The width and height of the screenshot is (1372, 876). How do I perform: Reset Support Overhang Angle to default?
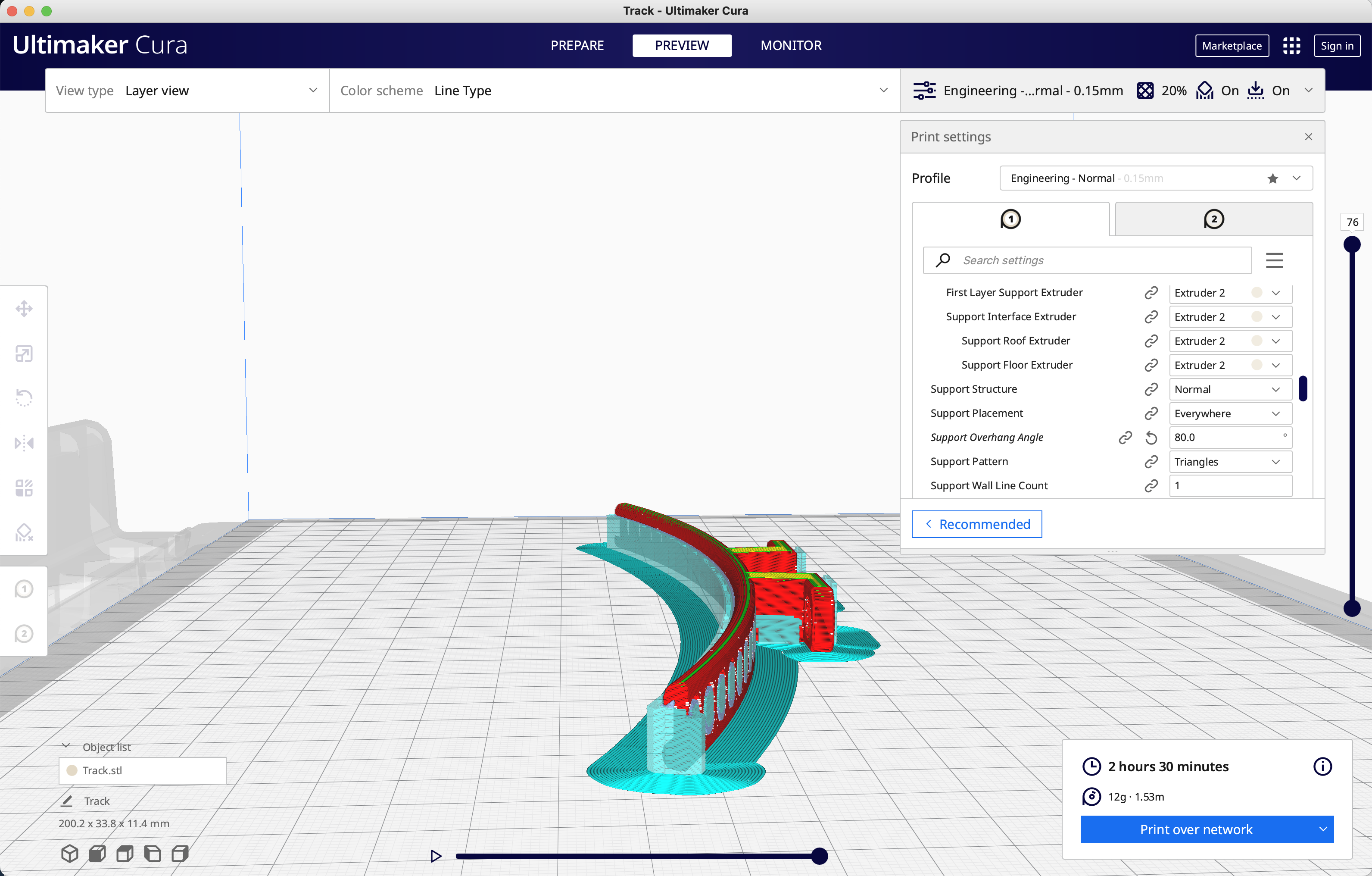click(x=1151, y=437)
